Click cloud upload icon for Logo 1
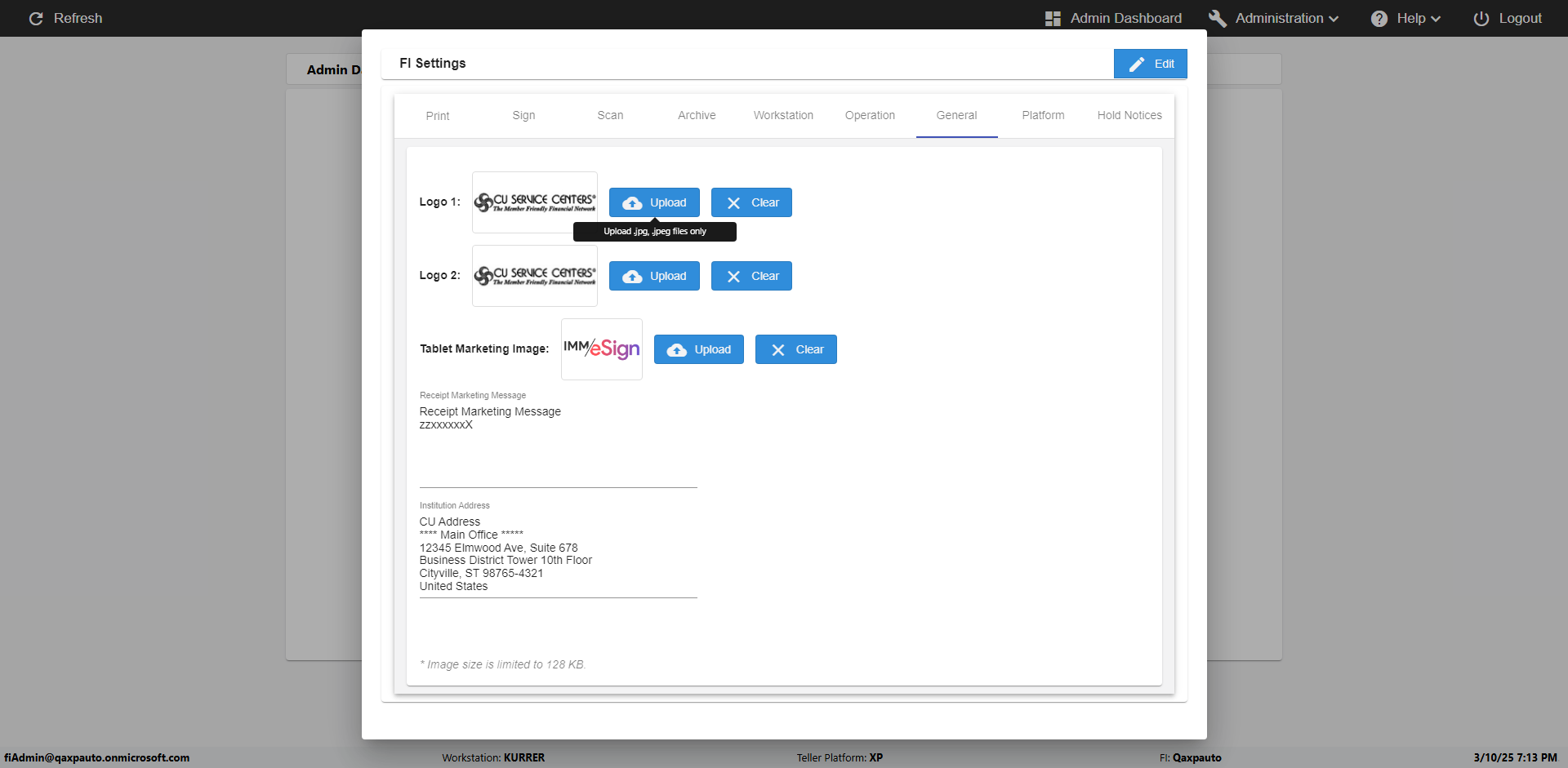Image resolution: width=1568 pixels, height=768 pixels. (x=632, y=202)
